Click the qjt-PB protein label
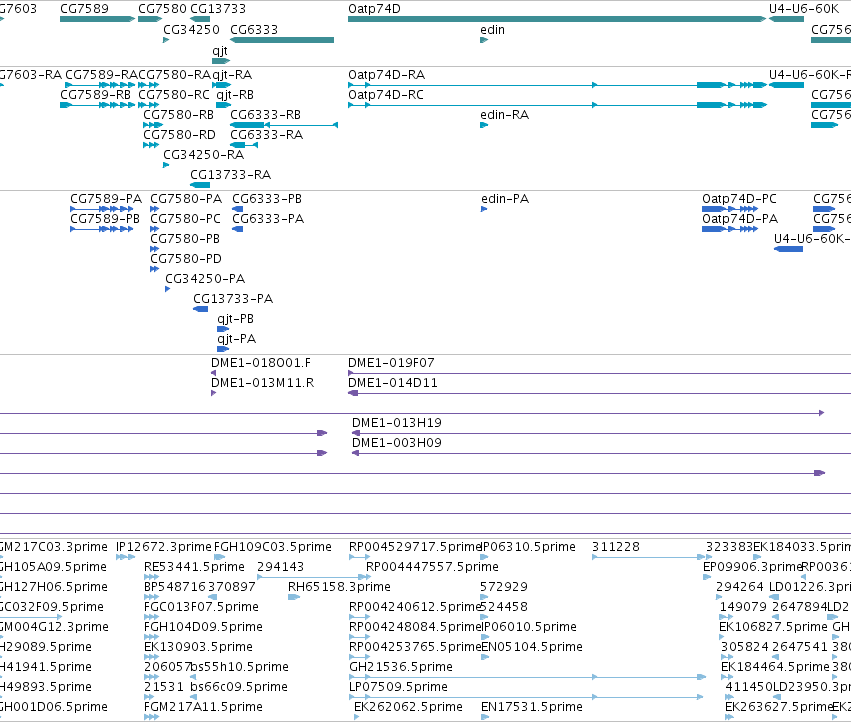Image resolution: width=851 pixels, height=722 pixels. 236,319
